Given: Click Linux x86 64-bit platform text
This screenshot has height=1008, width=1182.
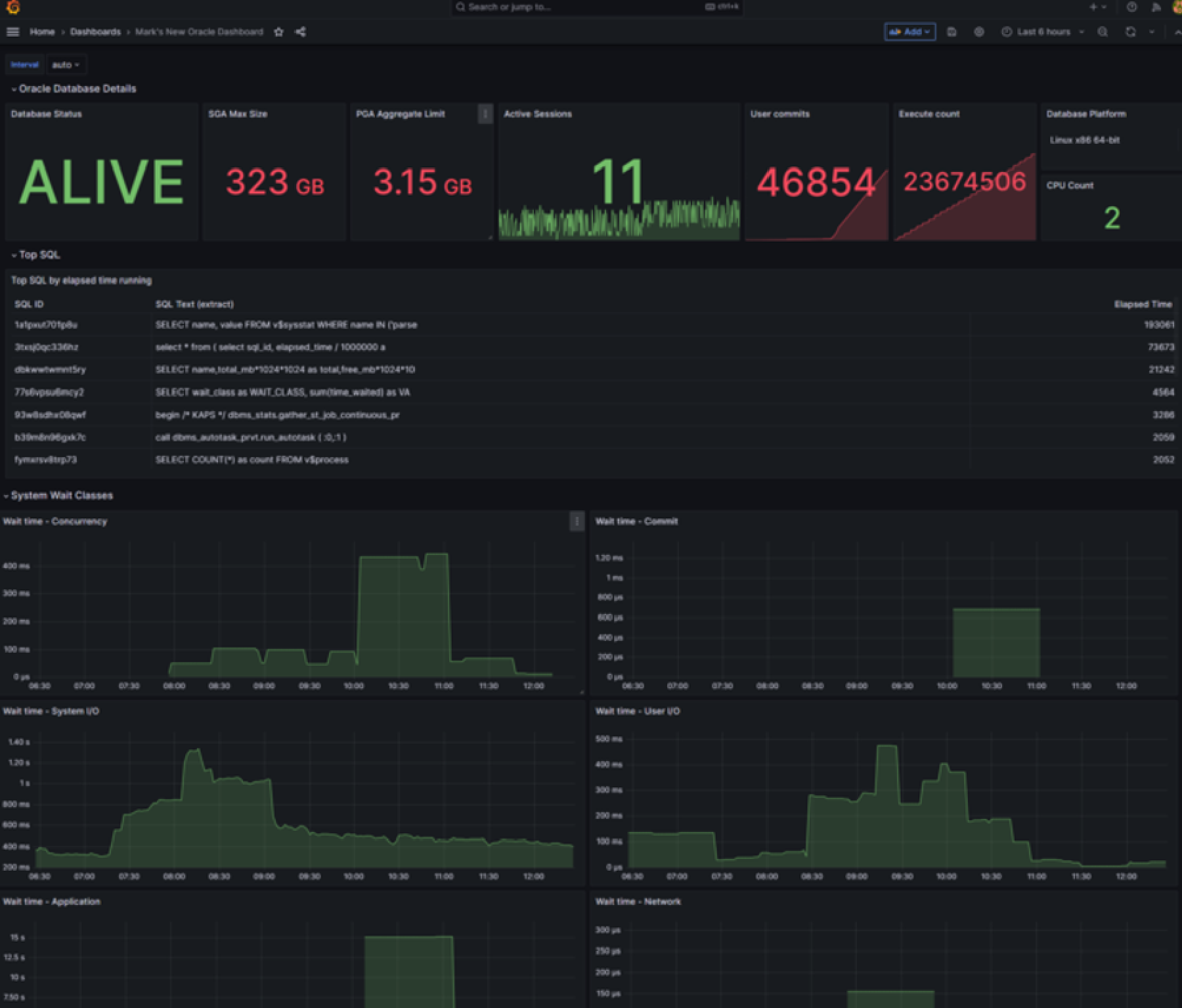Looking at the screenshot, I should tap(1084, 140).
